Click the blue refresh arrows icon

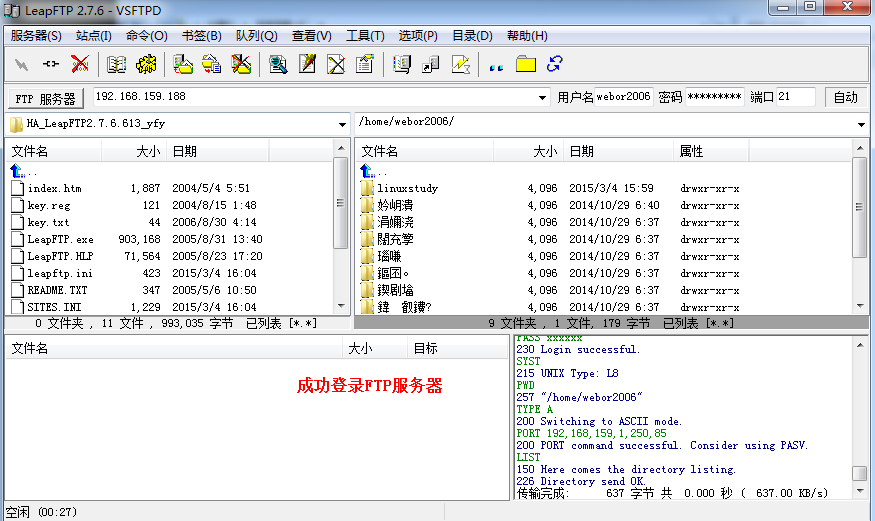point(555,64)
